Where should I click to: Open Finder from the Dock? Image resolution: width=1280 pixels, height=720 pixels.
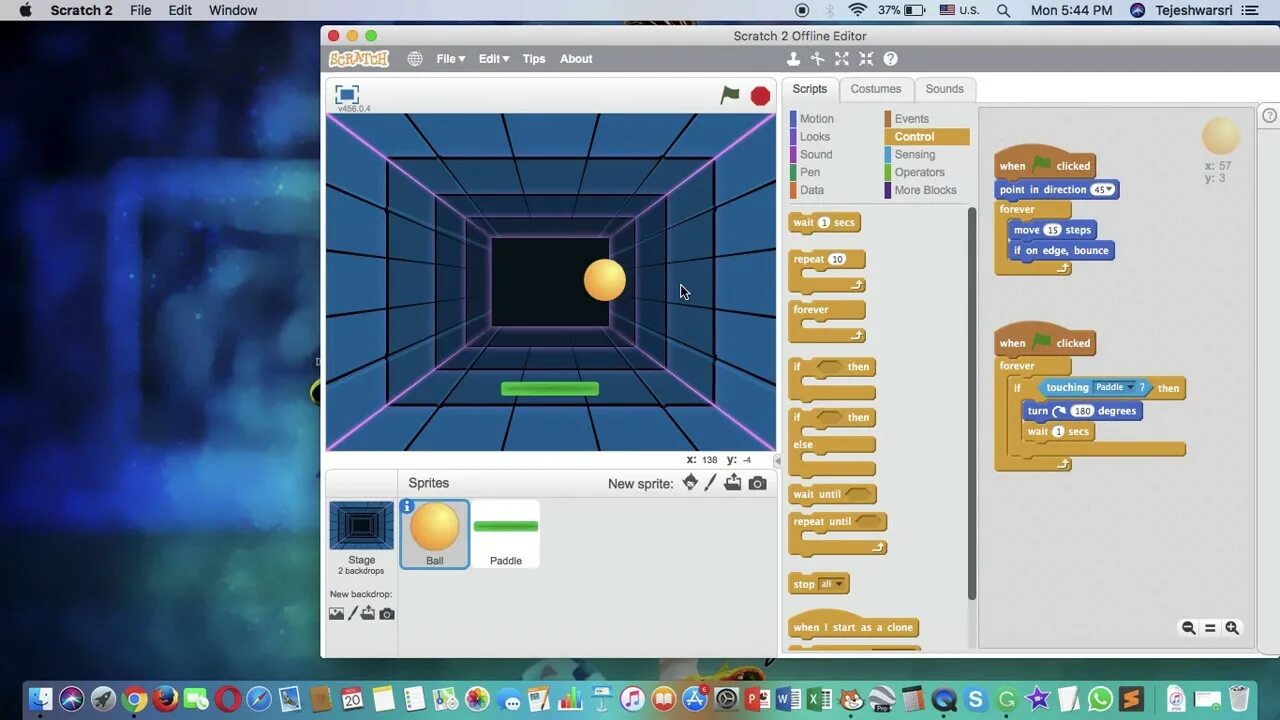pyautogui.click(x=41, y=699)
